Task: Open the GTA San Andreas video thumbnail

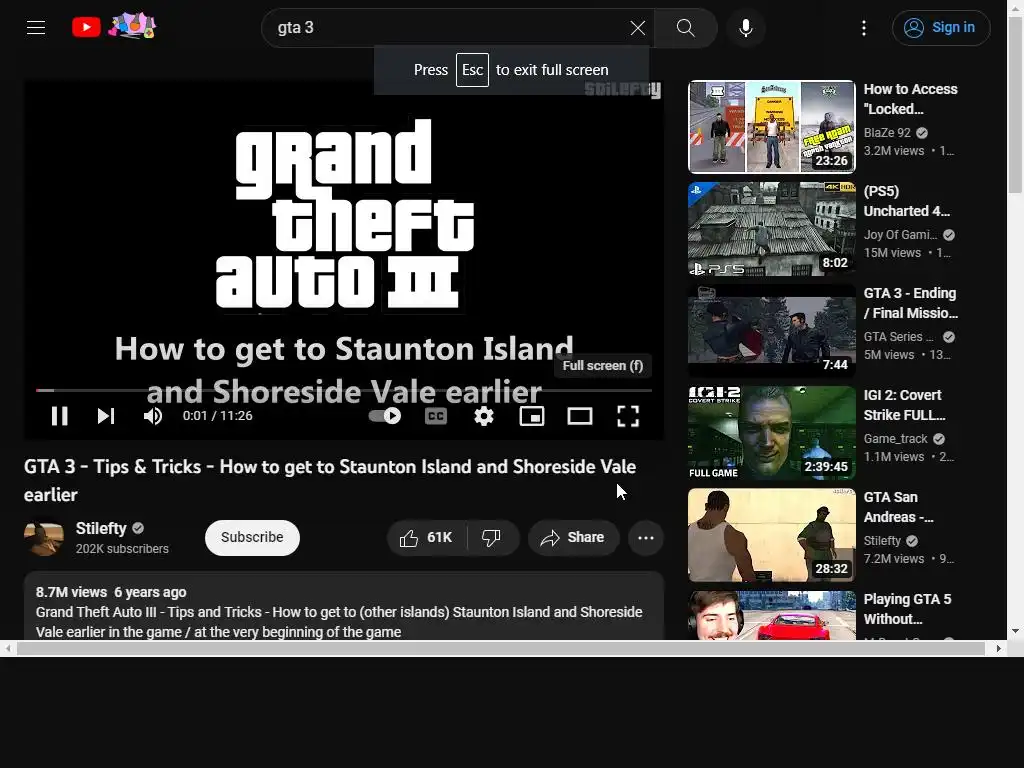Action: [772, 535]
